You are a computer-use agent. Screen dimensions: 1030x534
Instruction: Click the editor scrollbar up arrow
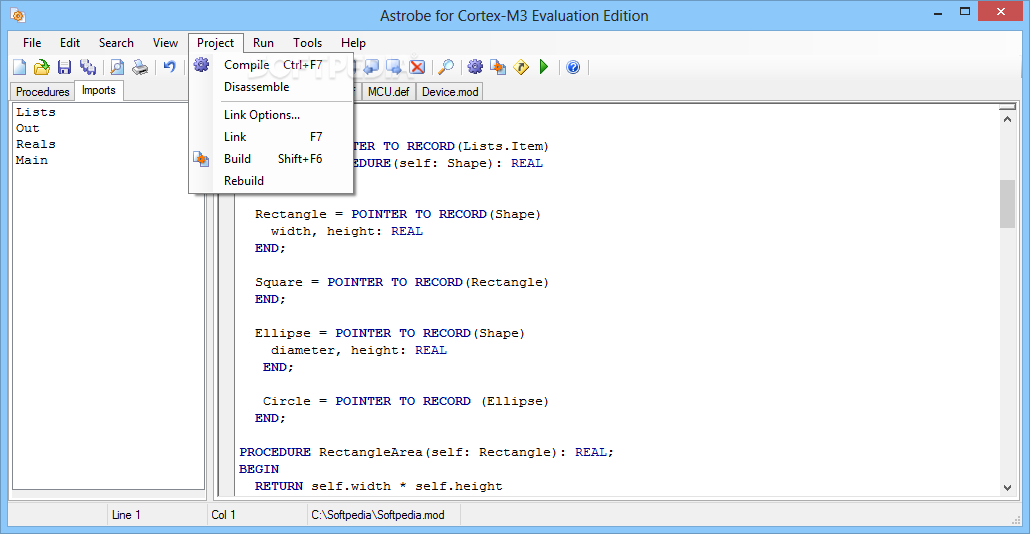pos(1007,120)
